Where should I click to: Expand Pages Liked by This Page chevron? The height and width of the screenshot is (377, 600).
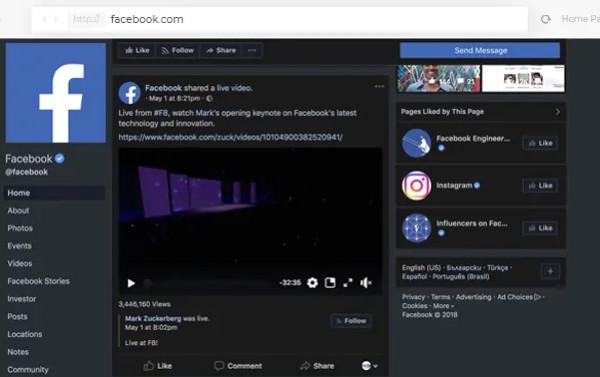coord(558,112)
